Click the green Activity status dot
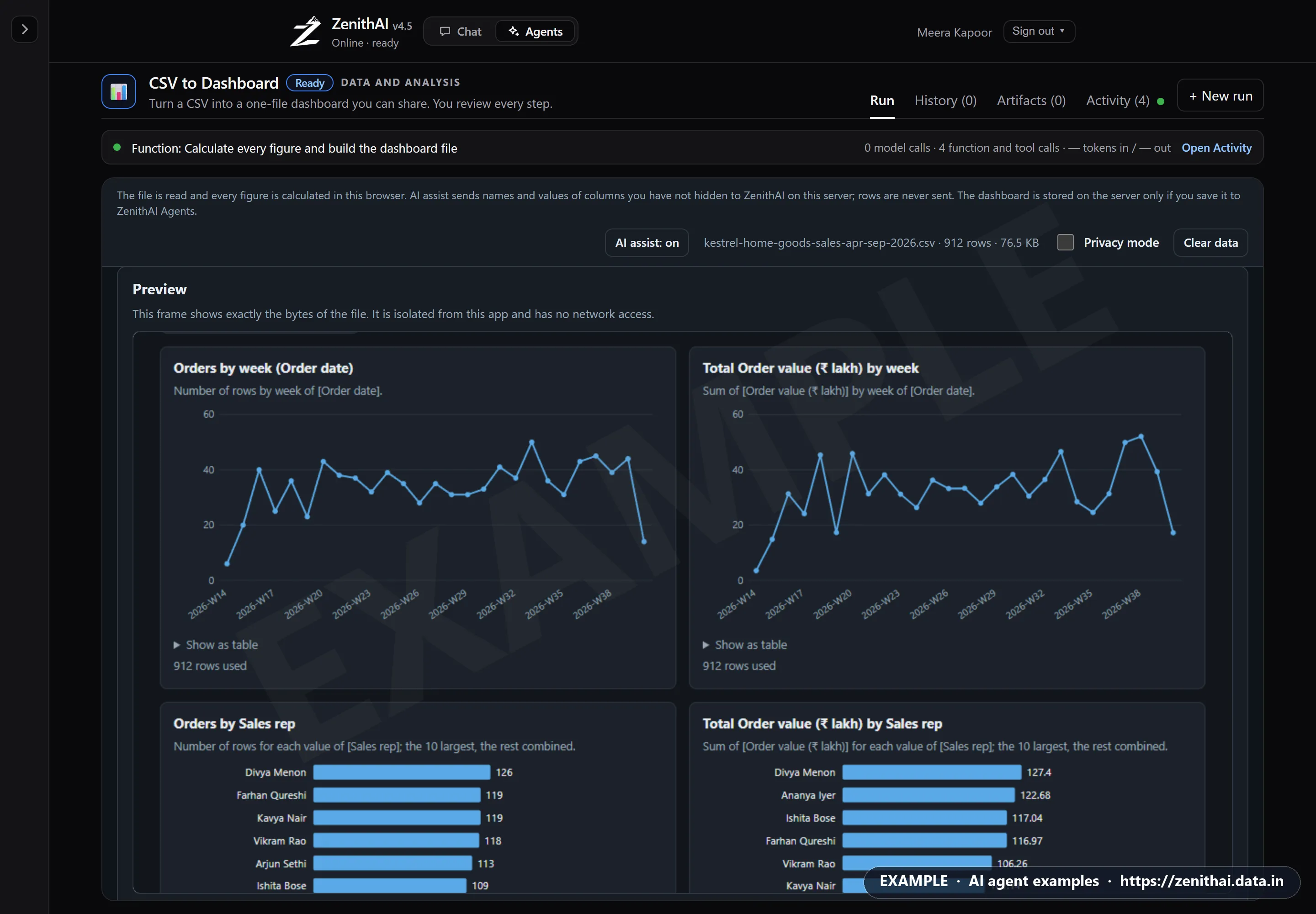1316x914 pixels. pos(1160,101)
